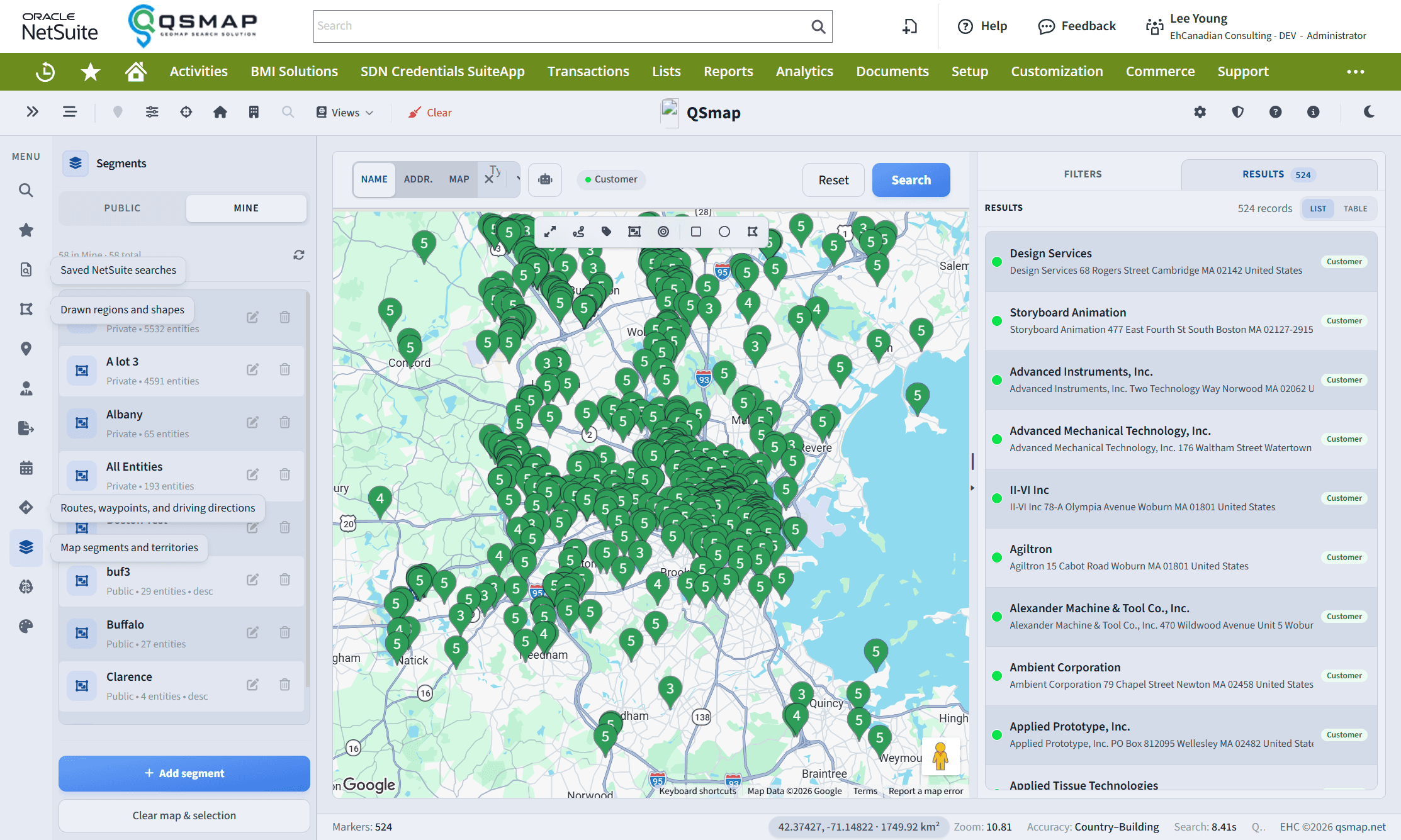This screenshot has width=1401, height=840.
Task: Select ADDR. search mode
Action: click(x=418, y=180)
